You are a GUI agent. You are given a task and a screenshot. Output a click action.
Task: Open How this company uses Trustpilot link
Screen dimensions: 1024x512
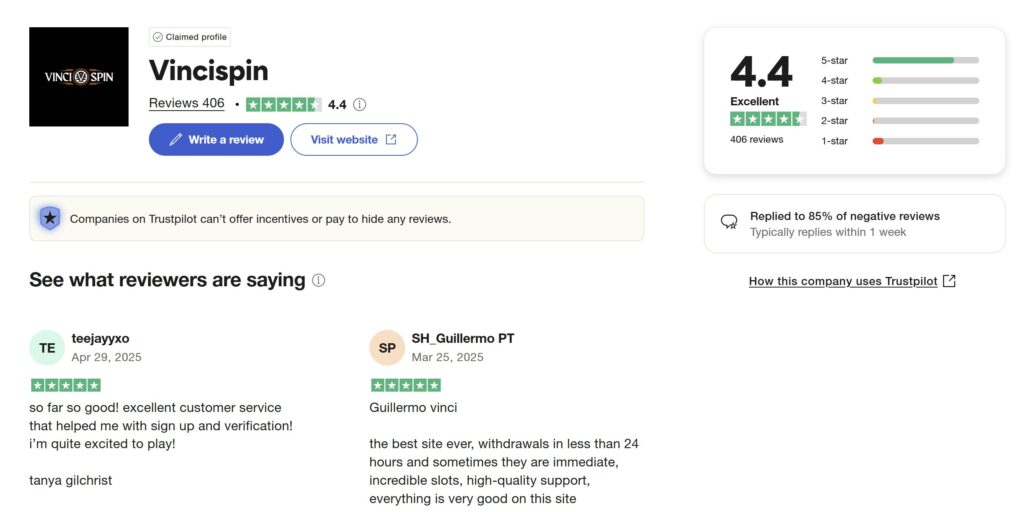tap(843, 281)
